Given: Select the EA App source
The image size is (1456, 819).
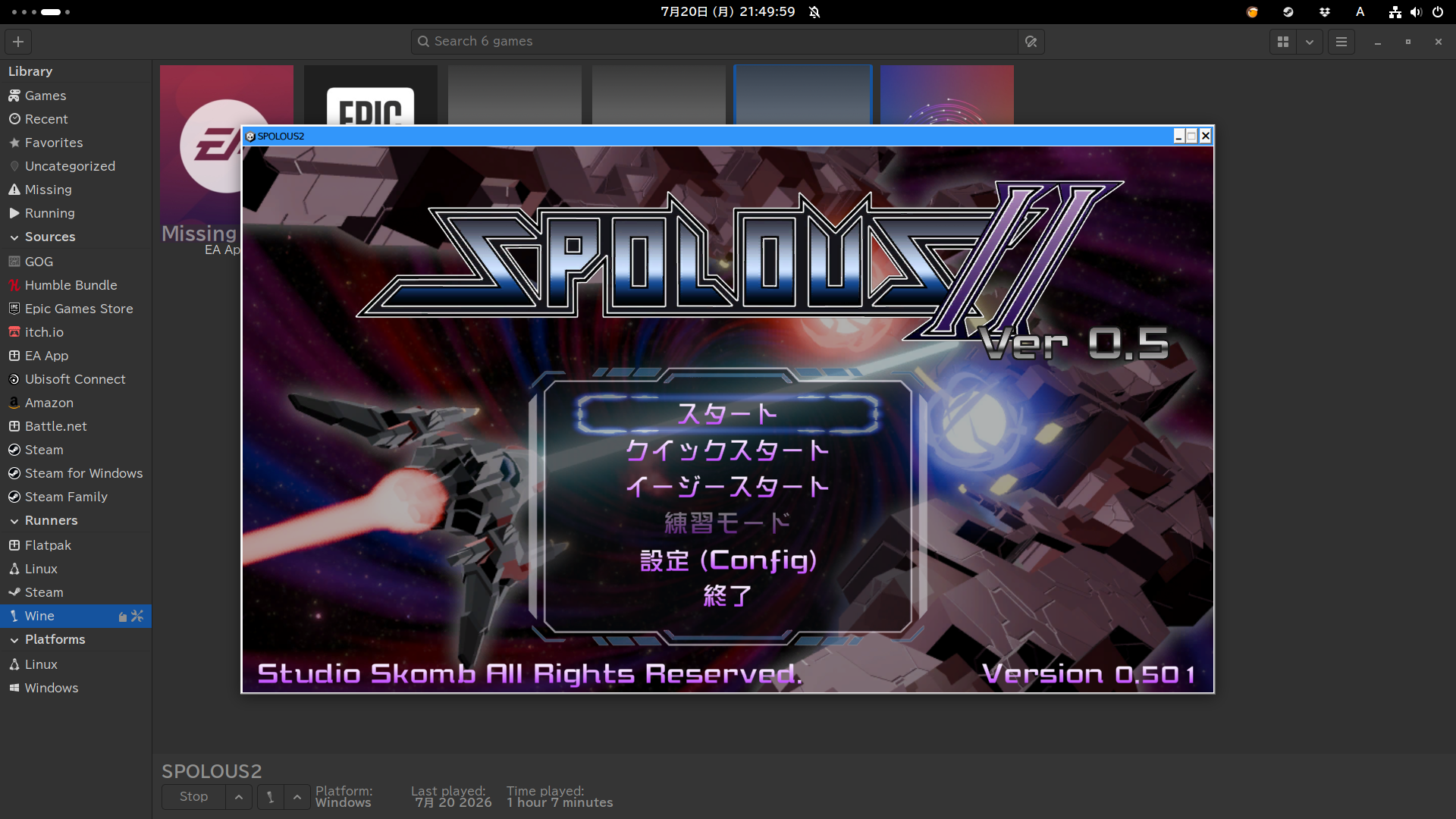Looking at the screenshot, I should click(76, 356).
